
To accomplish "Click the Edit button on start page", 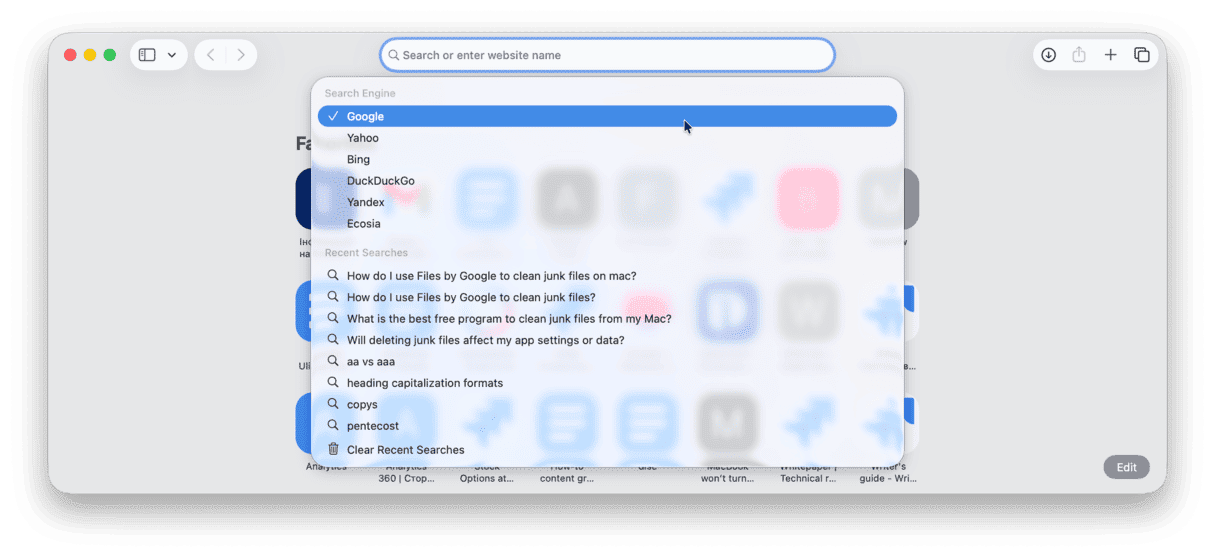I will pyautogui.click(x=1126, y=467).
